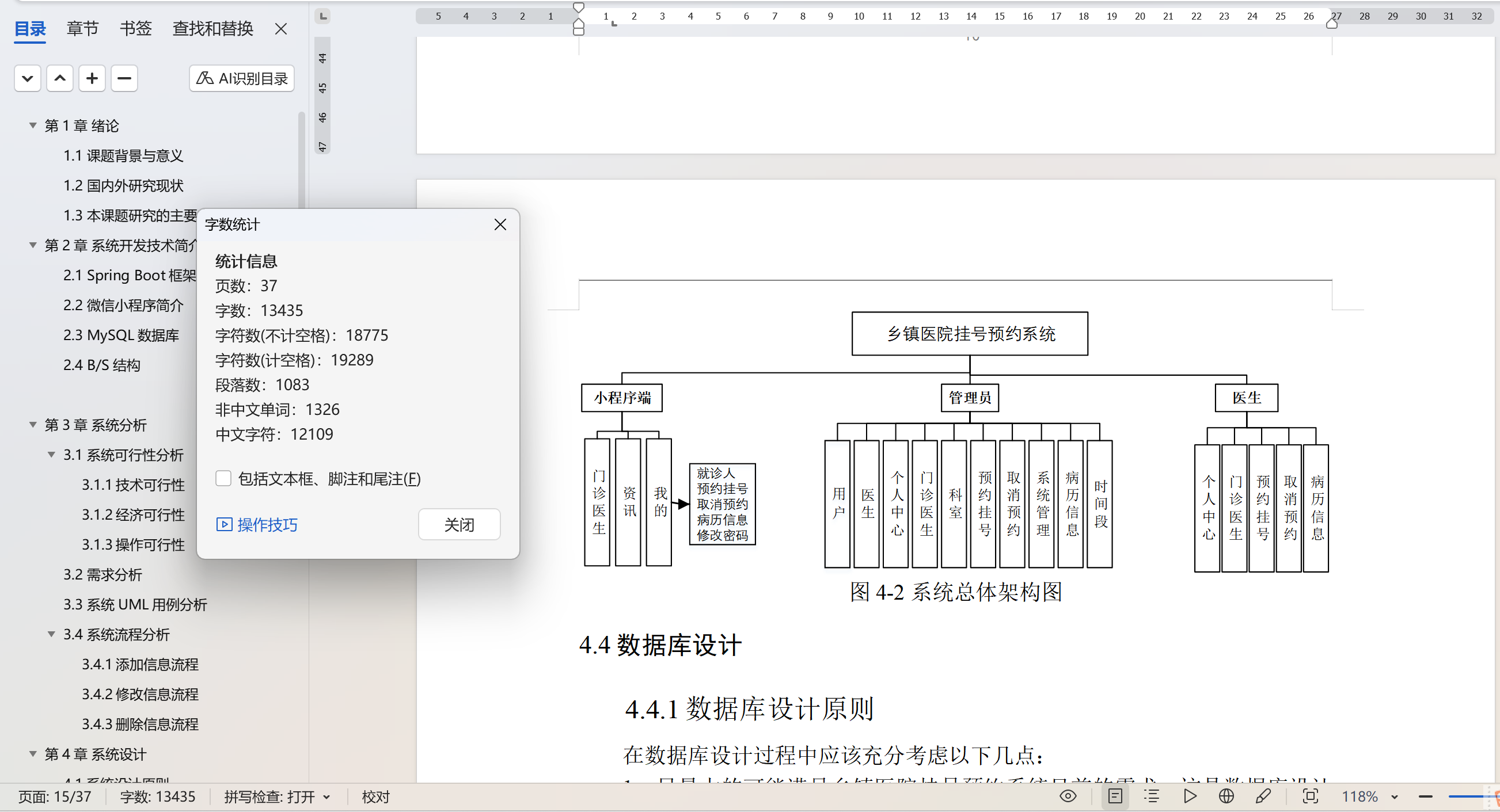Collapse the 第 1 章 绪论 tree node
Viewport: 1500px width, 812px height.
pos(33,125)
